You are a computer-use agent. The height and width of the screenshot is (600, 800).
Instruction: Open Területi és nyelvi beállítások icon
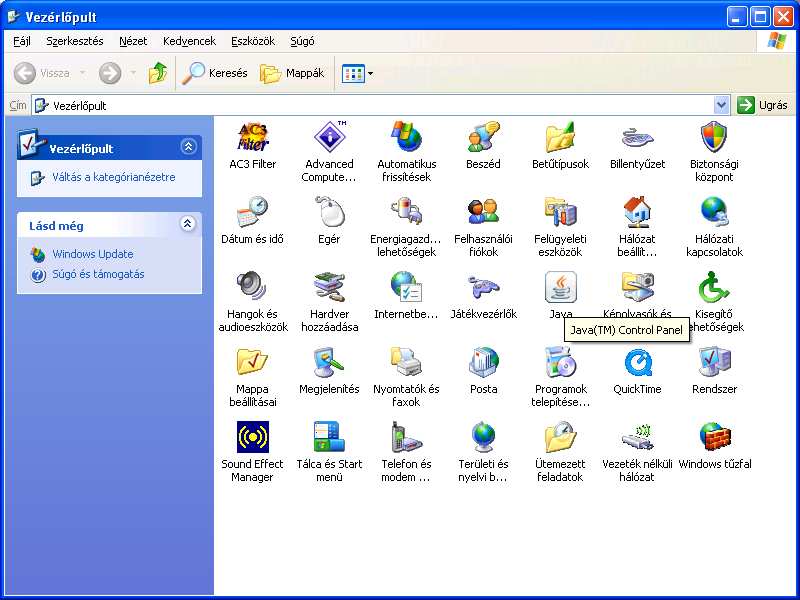pyautogui.click(x=483, y=437)
